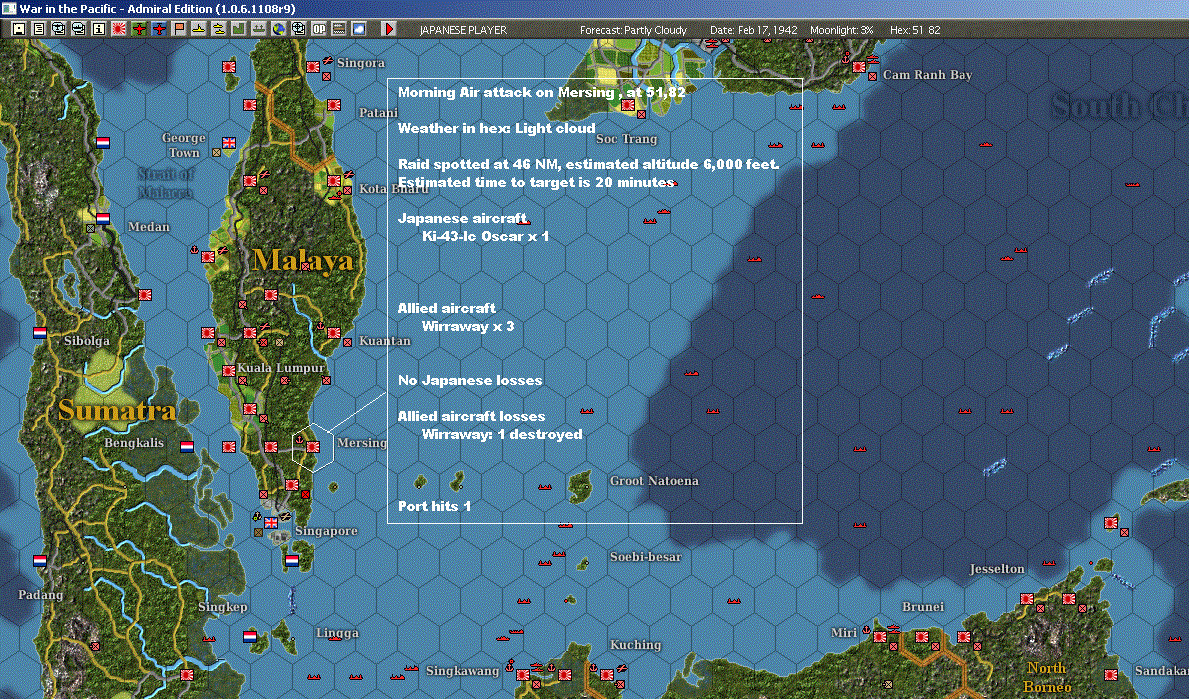Viewport: 1189px width, 699px height.
Task: Click the 'Raid spotted at 46 NM' line
Action: [x=588, y=164]
